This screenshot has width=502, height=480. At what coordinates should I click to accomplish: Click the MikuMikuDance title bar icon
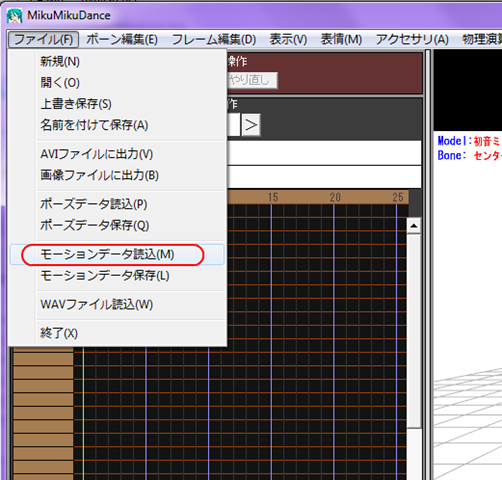point(14,16)
